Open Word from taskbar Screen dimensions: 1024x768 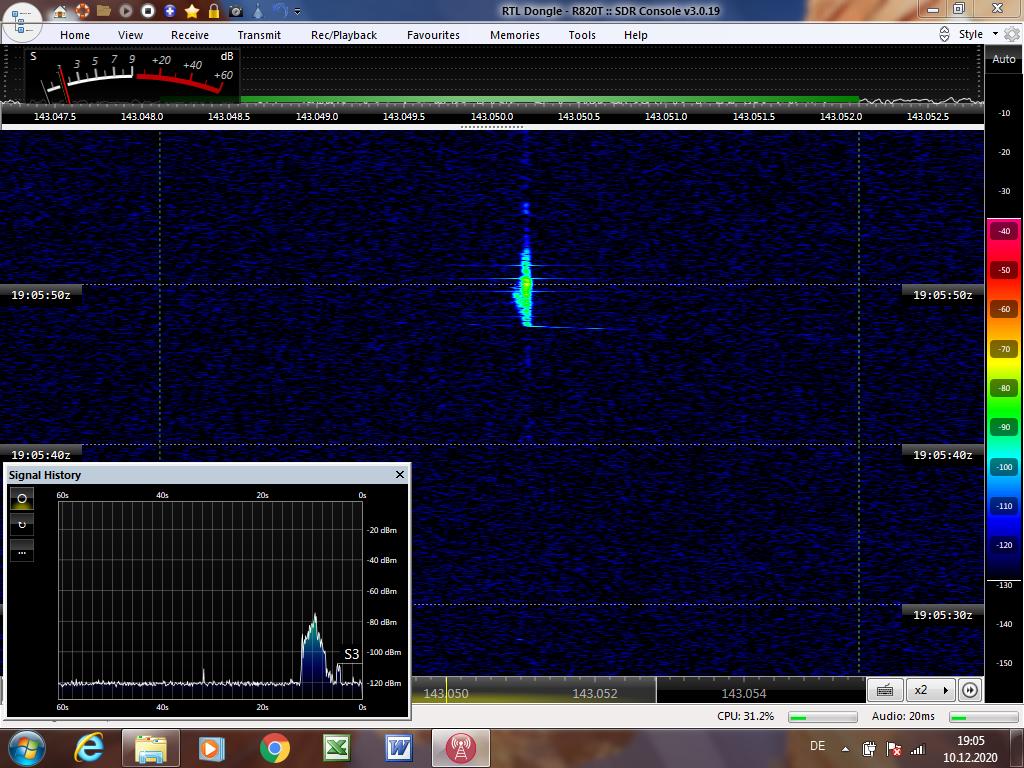click(x=398, y=748)
